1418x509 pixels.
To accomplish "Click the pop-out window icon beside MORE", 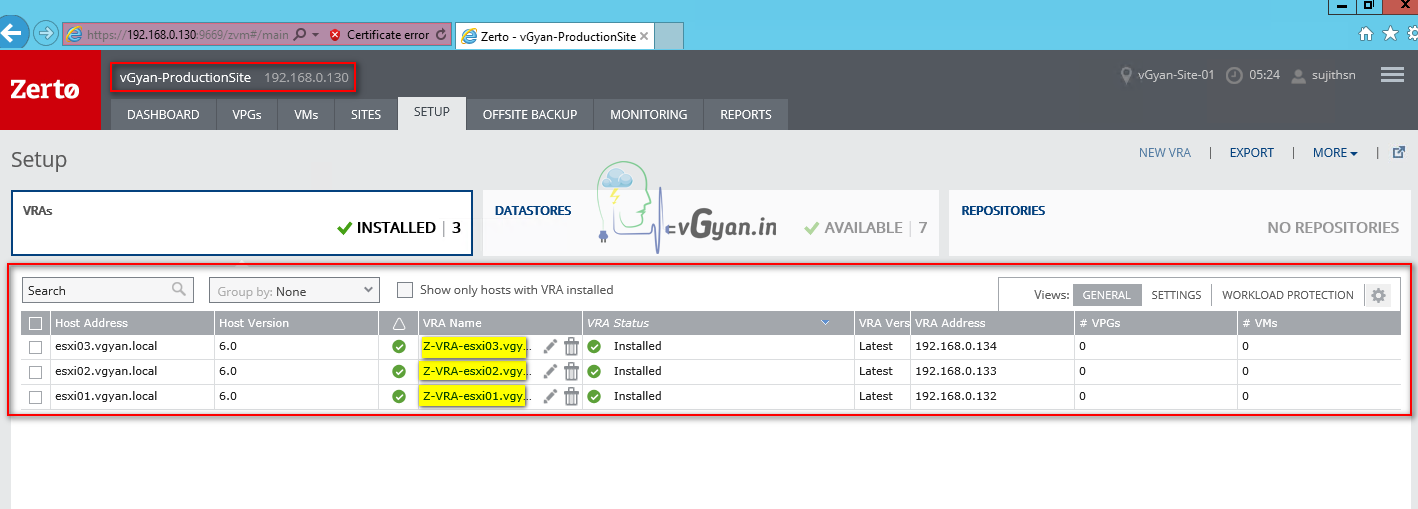I will (1399, 153).
